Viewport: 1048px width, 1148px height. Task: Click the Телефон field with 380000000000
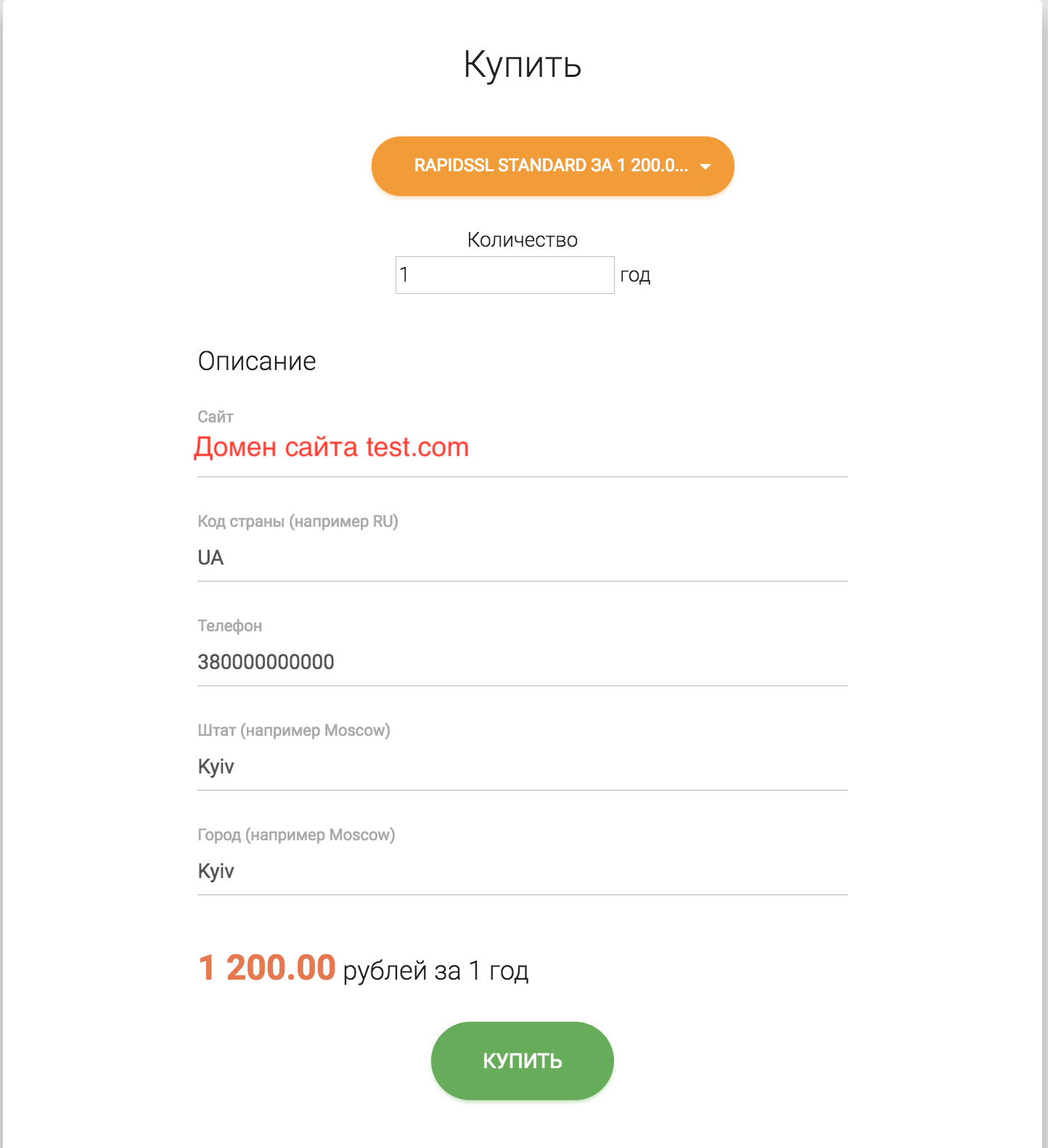[x=523, y=663]
